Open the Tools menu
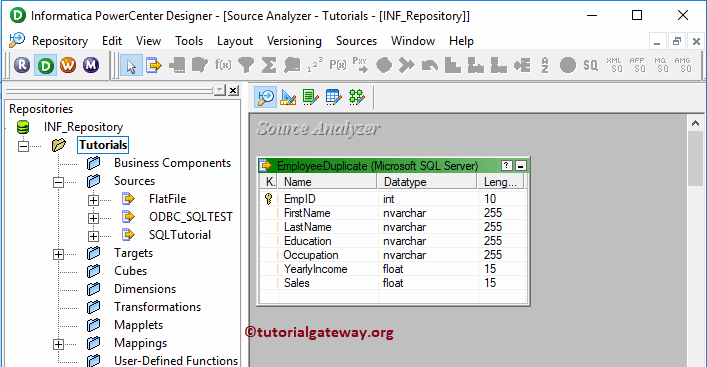 click(x=189, y=41)
